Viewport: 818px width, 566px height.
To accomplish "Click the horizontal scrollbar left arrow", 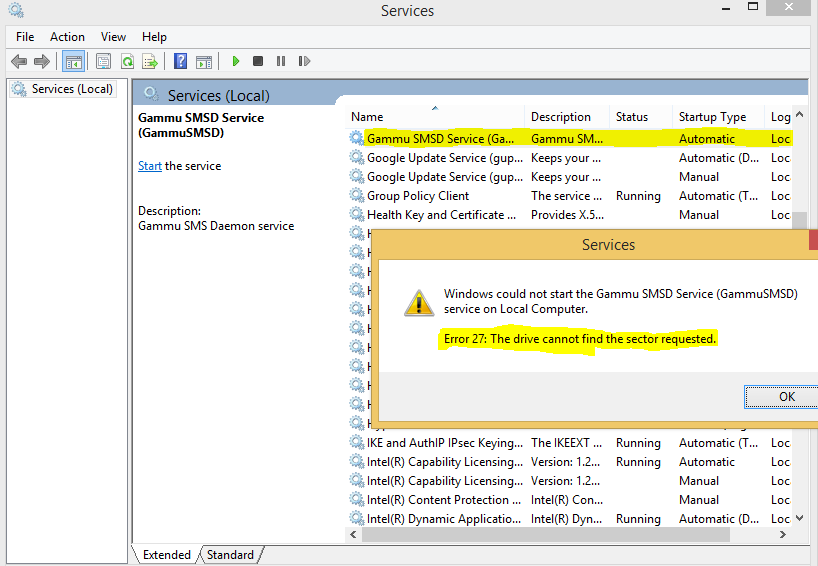I will click(353, 535).
